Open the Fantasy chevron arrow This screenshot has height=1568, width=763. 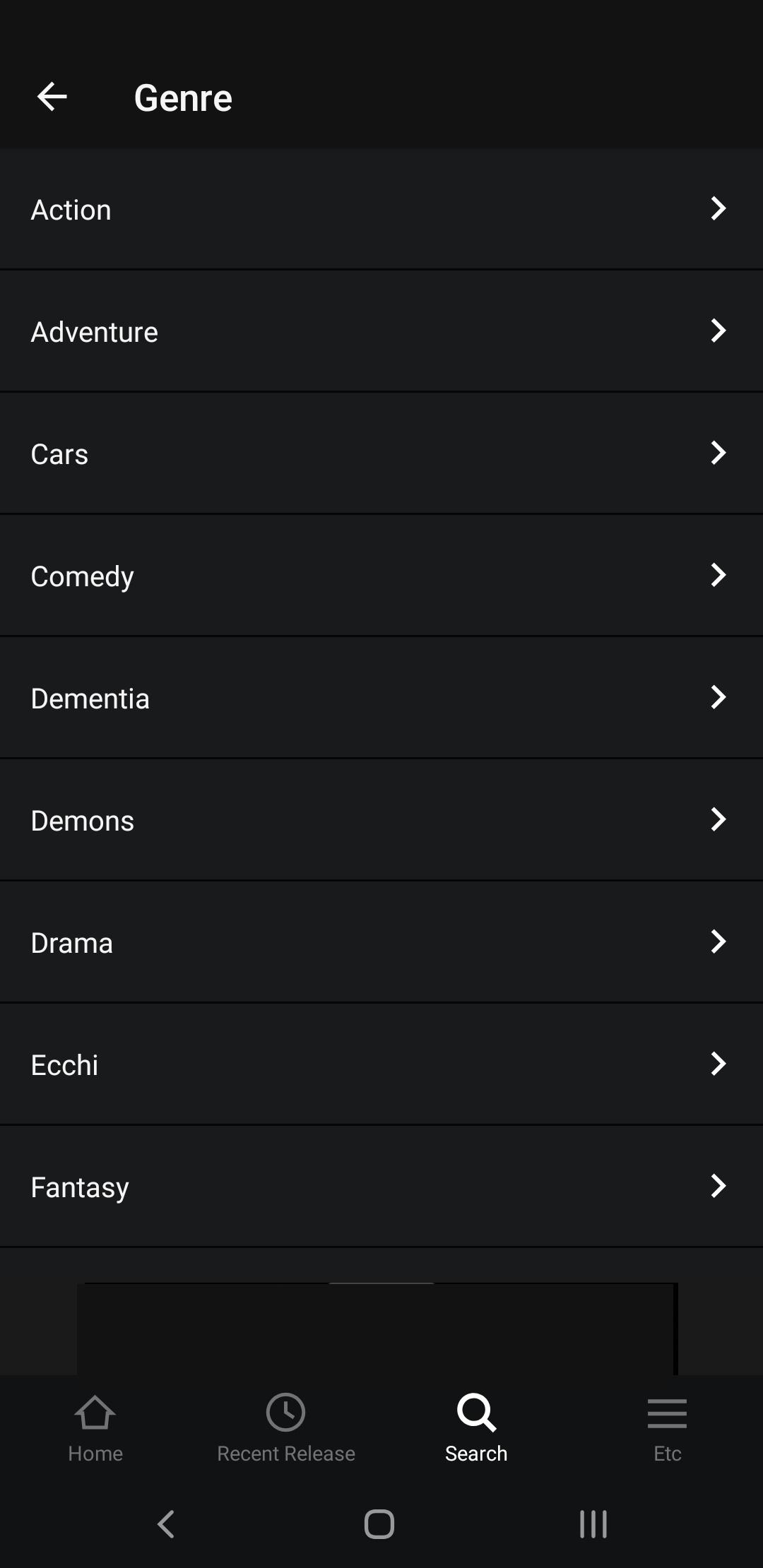point(718,1186)
